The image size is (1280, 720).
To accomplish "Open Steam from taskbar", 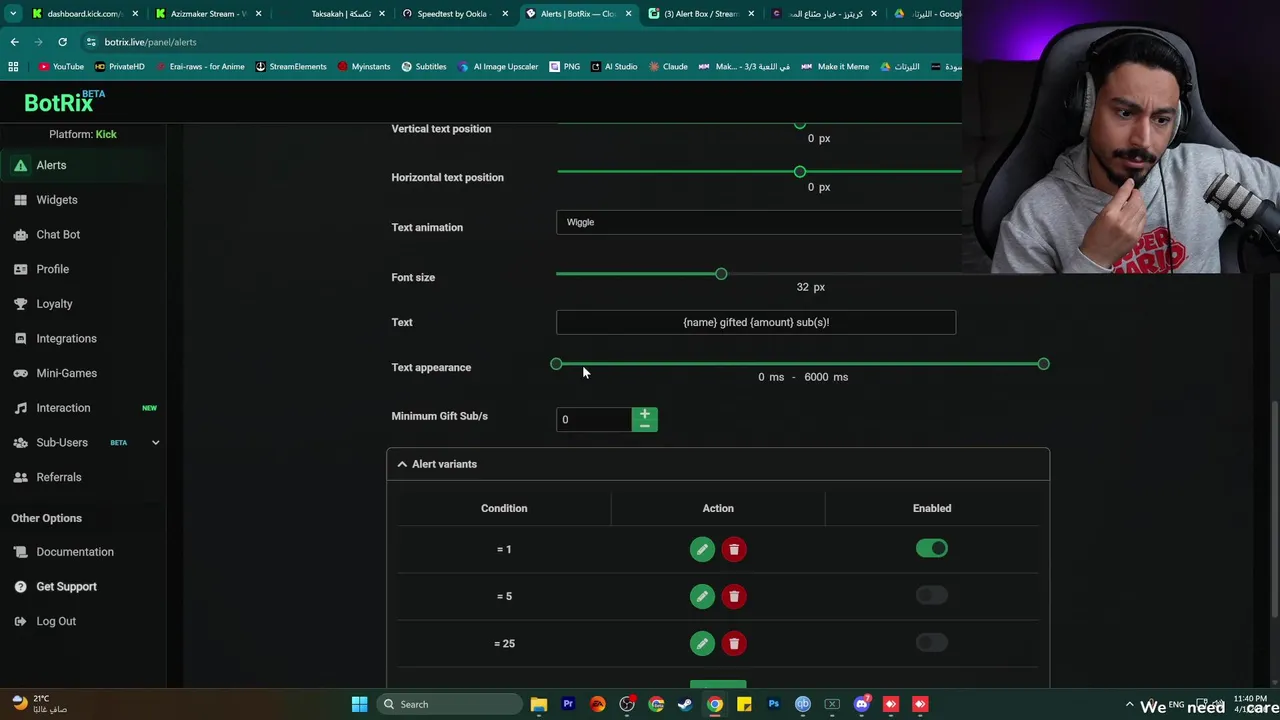I will pyautogui.click(x=685, y=704).
